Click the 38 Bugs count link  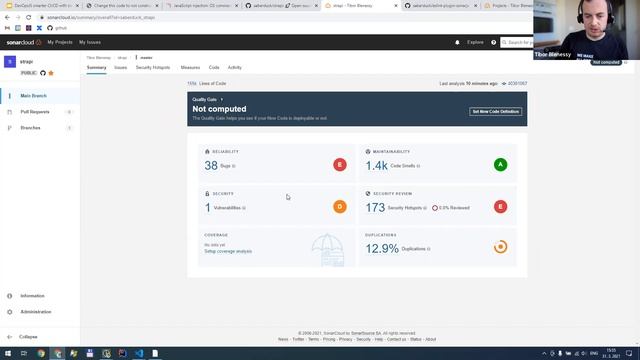(211, 165)
